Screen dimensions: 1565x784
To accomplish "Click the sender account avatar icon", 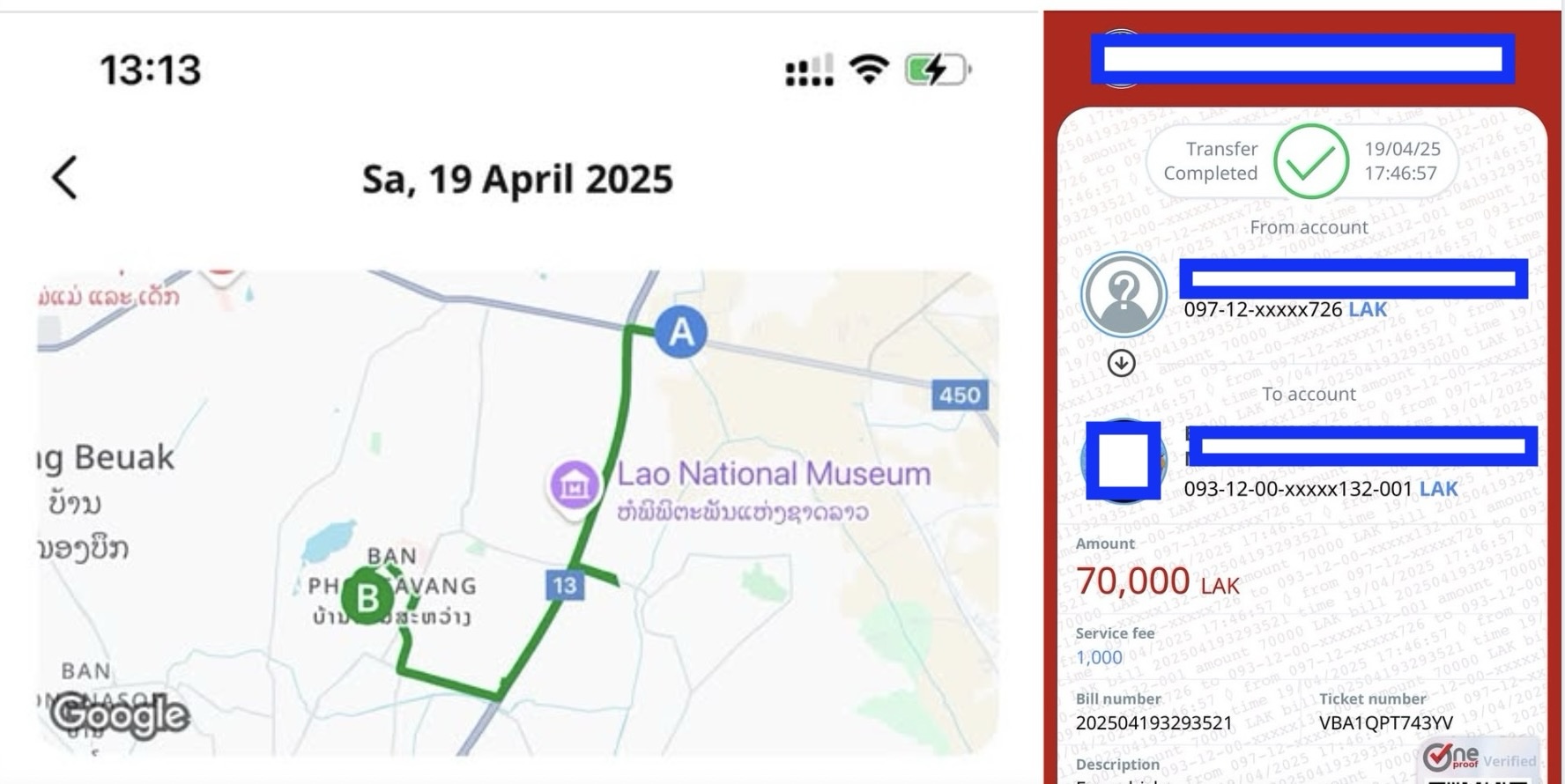I will [x=1124, y=294].
